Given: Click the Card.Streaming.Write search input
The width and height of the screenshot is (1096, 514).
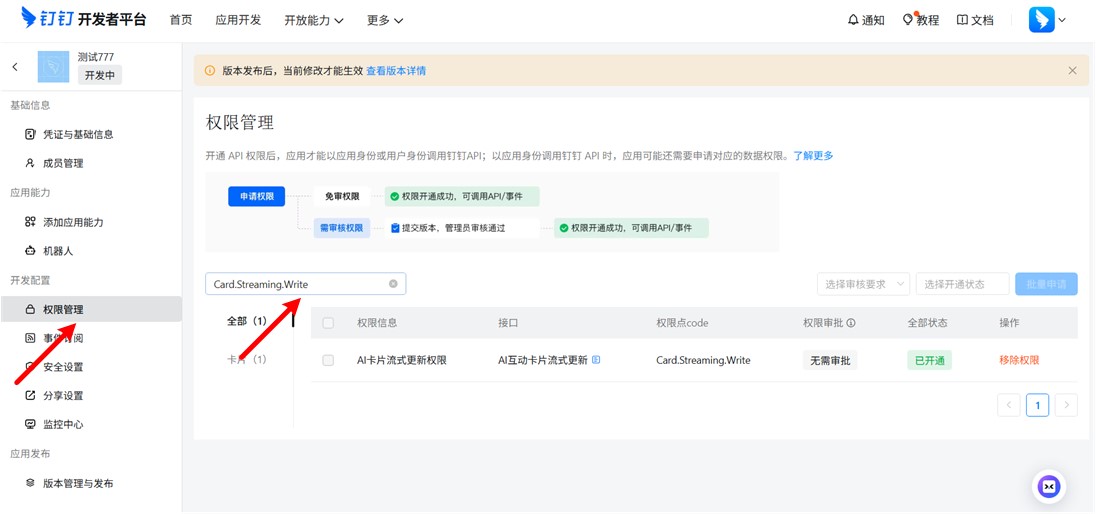Looking at the screenshot, I should click(295, 284).
